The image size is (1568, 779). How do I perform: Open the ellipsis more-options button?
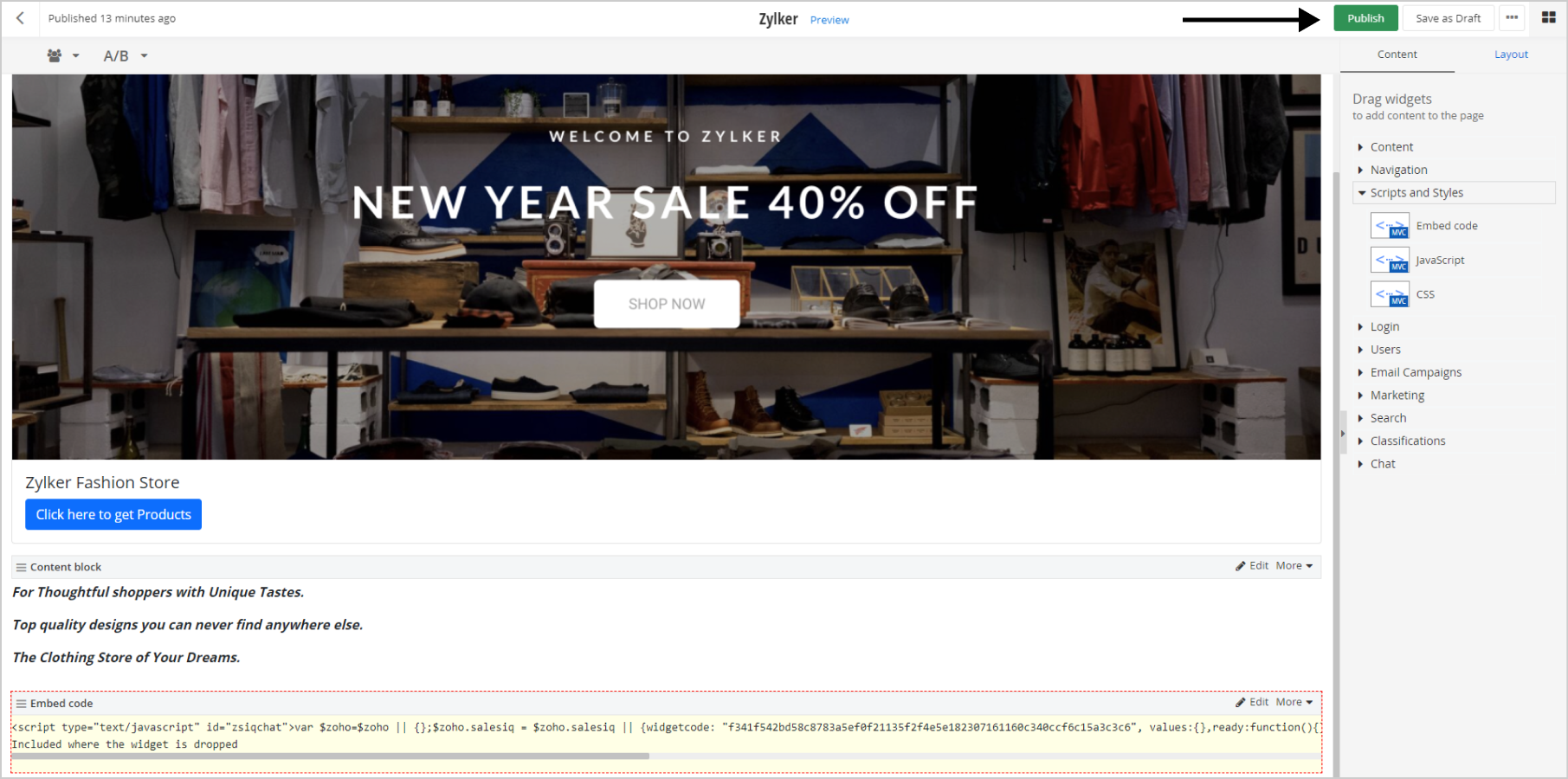click(x=1512, y=18)
